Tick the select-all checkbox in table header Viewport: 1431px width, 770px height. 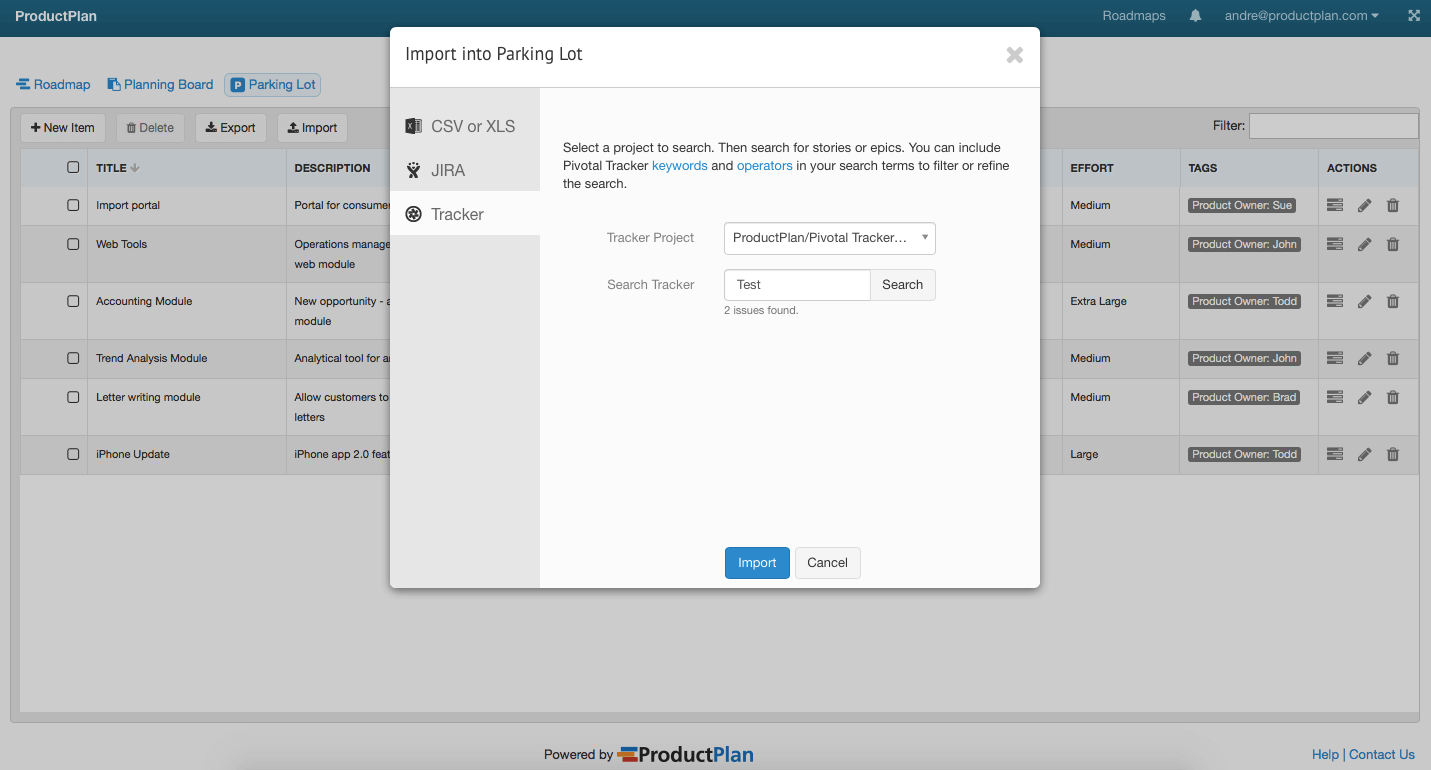tap(73, 167)
